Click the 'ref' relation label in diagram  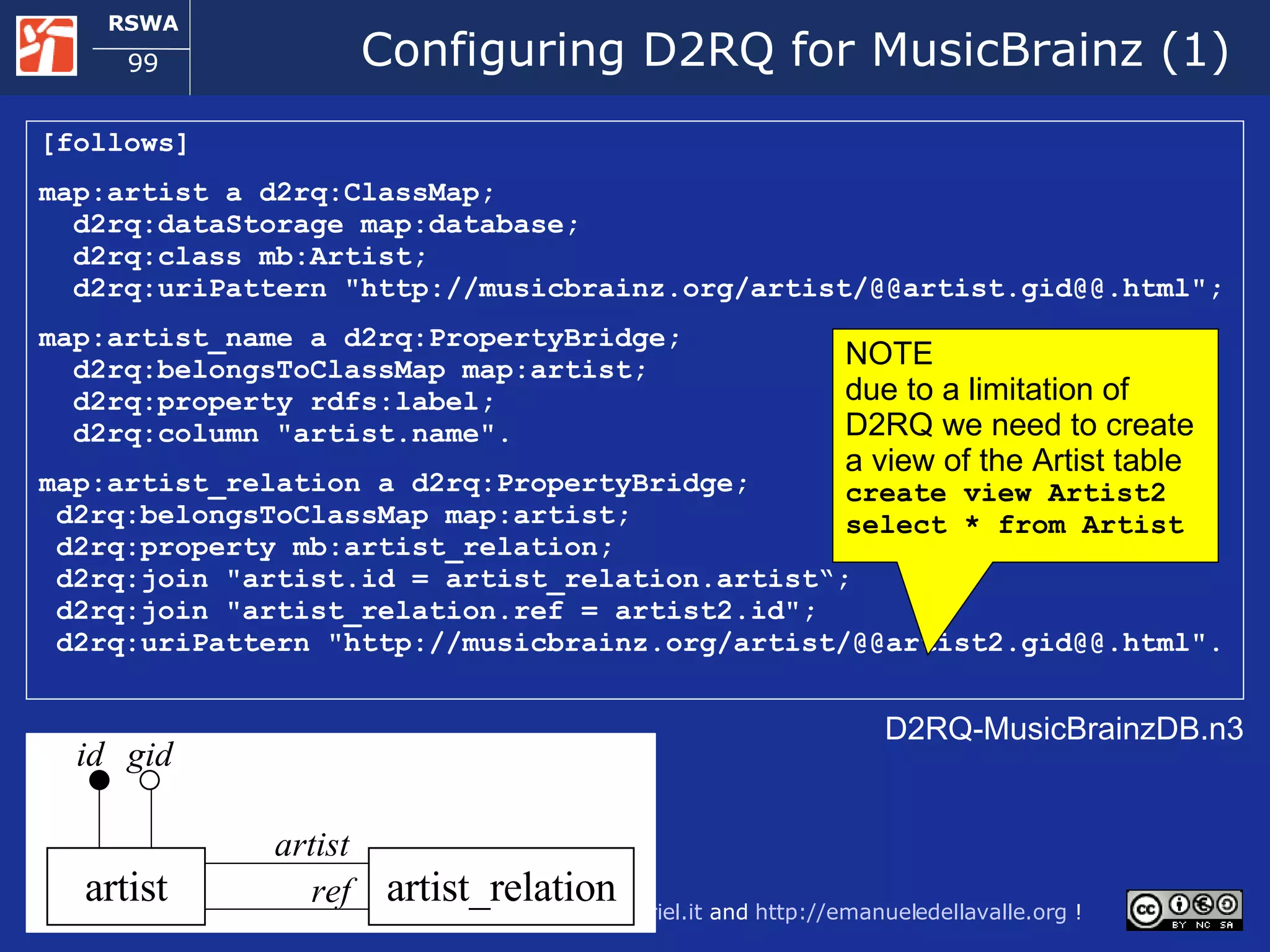(x=333, y=892)
